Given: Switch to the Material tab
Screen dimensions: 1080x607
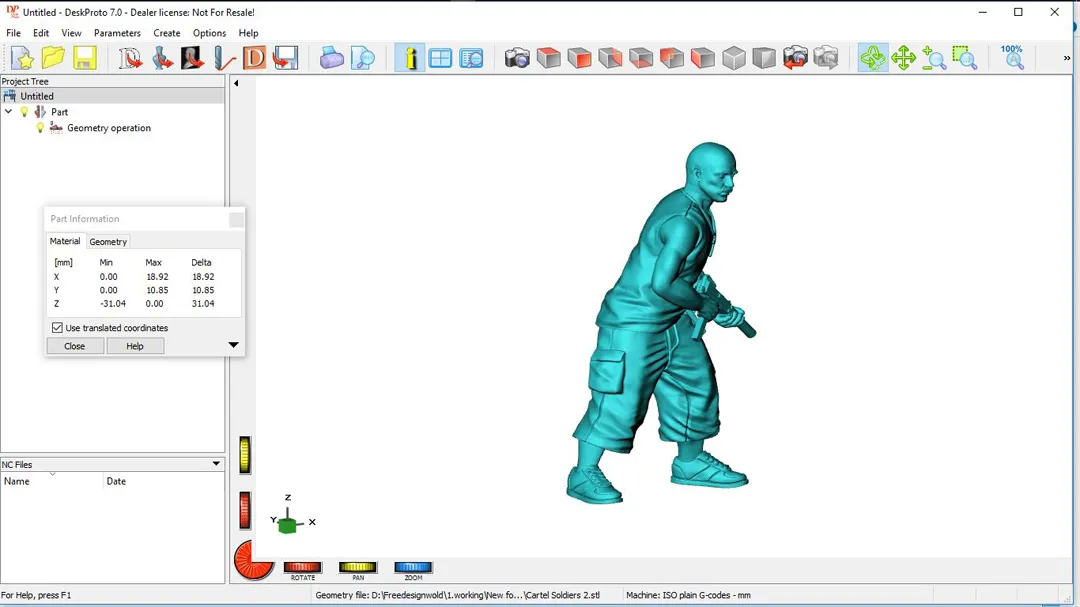Looking at the screenshot, I should pyautogui.click(x=65, y=241).
